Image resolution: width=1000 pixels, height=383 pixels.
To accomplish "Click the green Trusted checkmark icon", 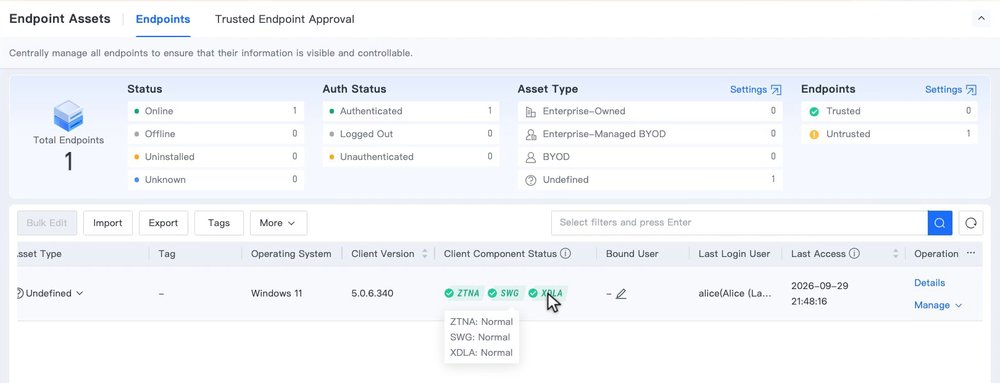I will [x=814, y=112].
